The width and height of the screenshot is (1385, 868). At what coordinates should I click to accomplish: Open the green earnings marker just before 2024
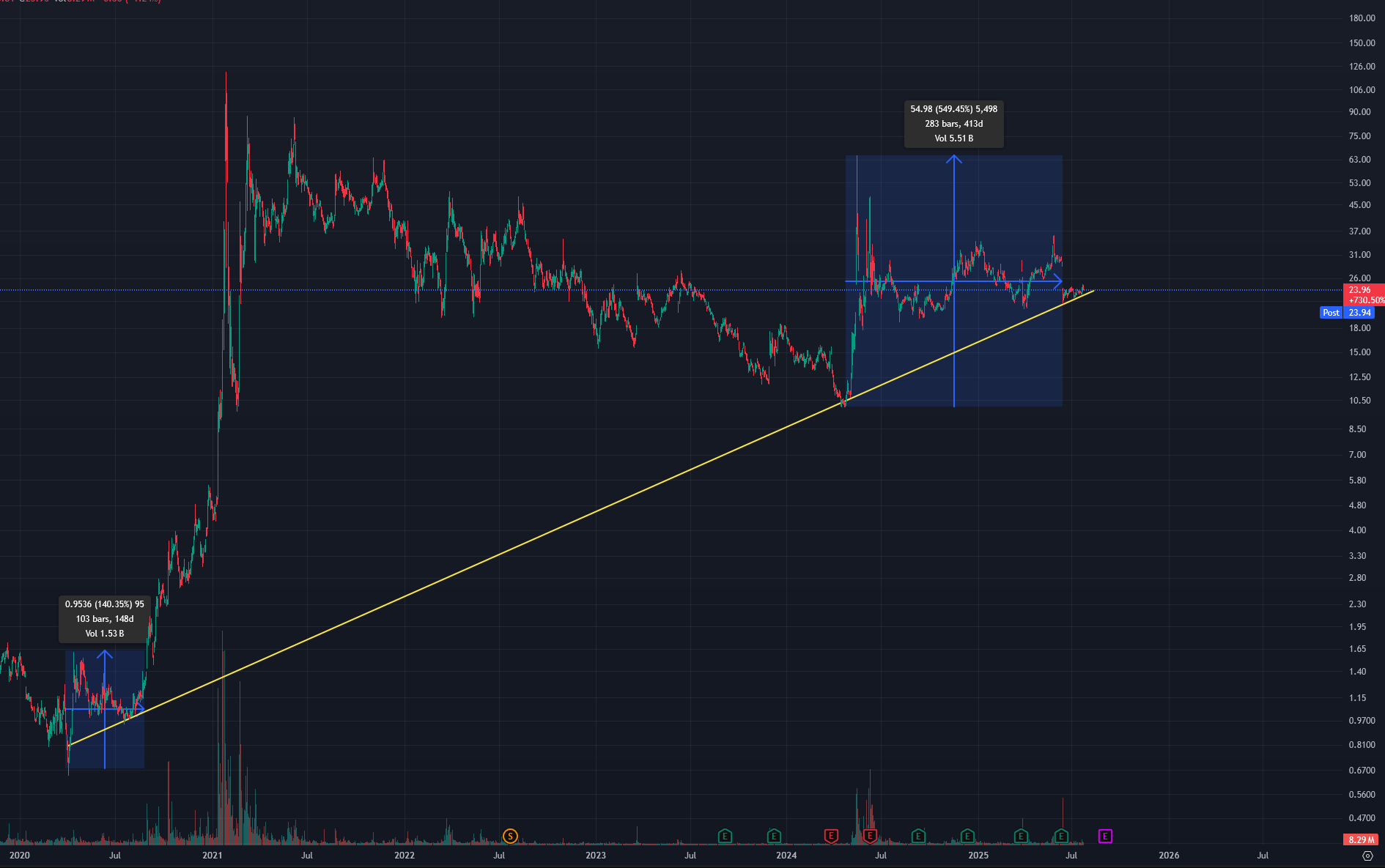774,836
